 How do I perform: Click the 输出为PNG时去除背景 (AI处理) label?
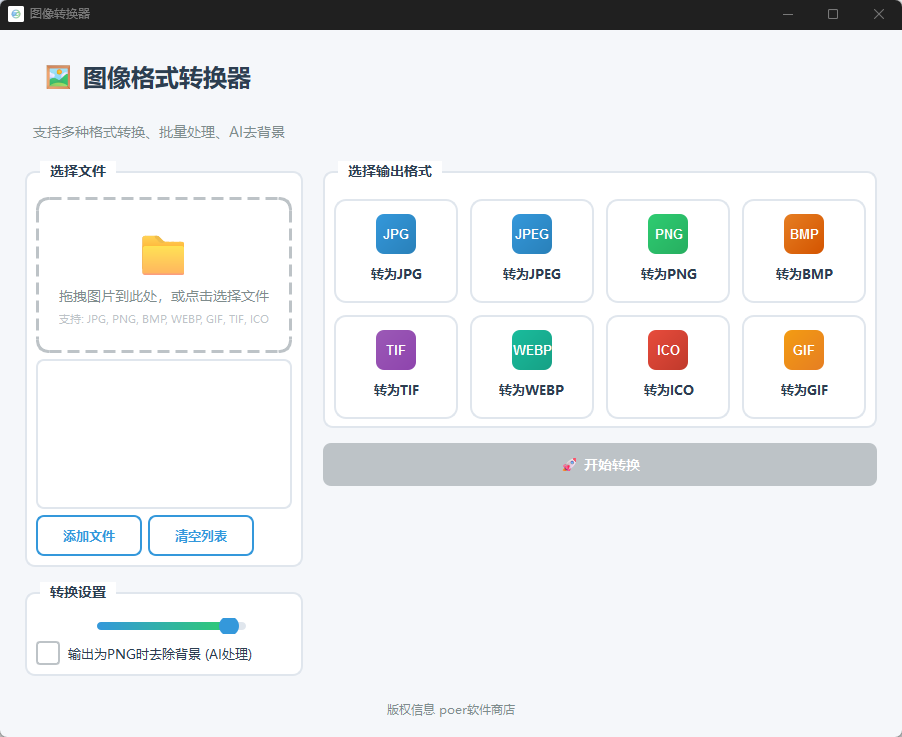coord(160,654)
